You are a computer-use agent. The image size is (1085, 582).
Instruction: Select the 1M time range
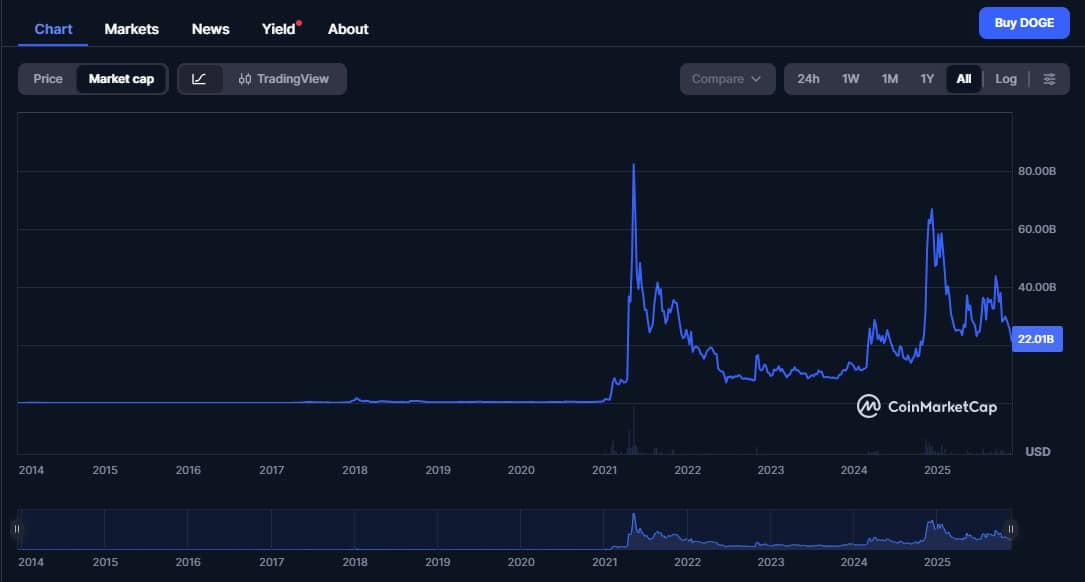click(x=889, y=79)
